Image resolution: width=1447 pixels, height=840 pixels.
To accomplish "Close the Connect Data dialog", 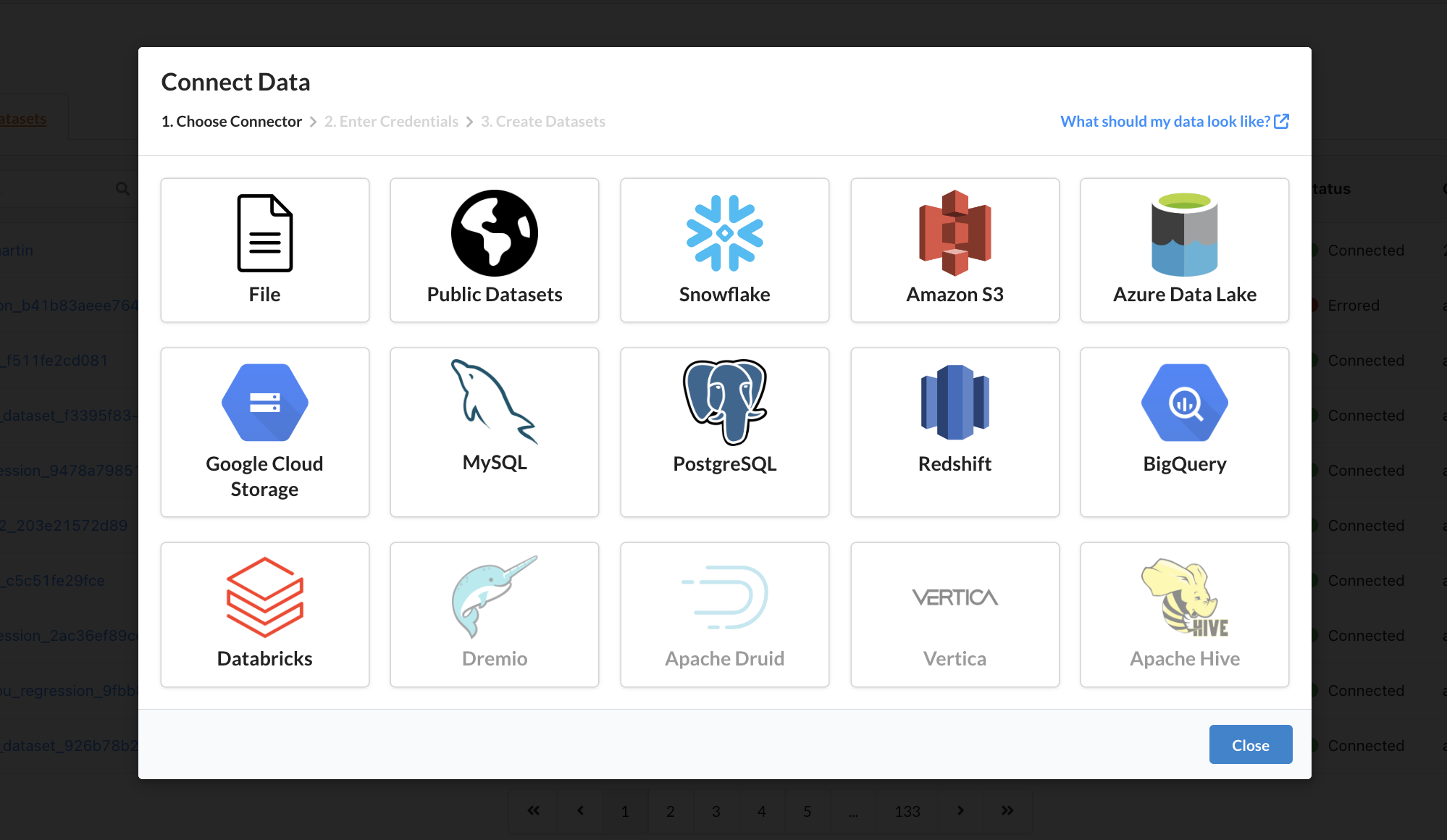I will 1251,744.
